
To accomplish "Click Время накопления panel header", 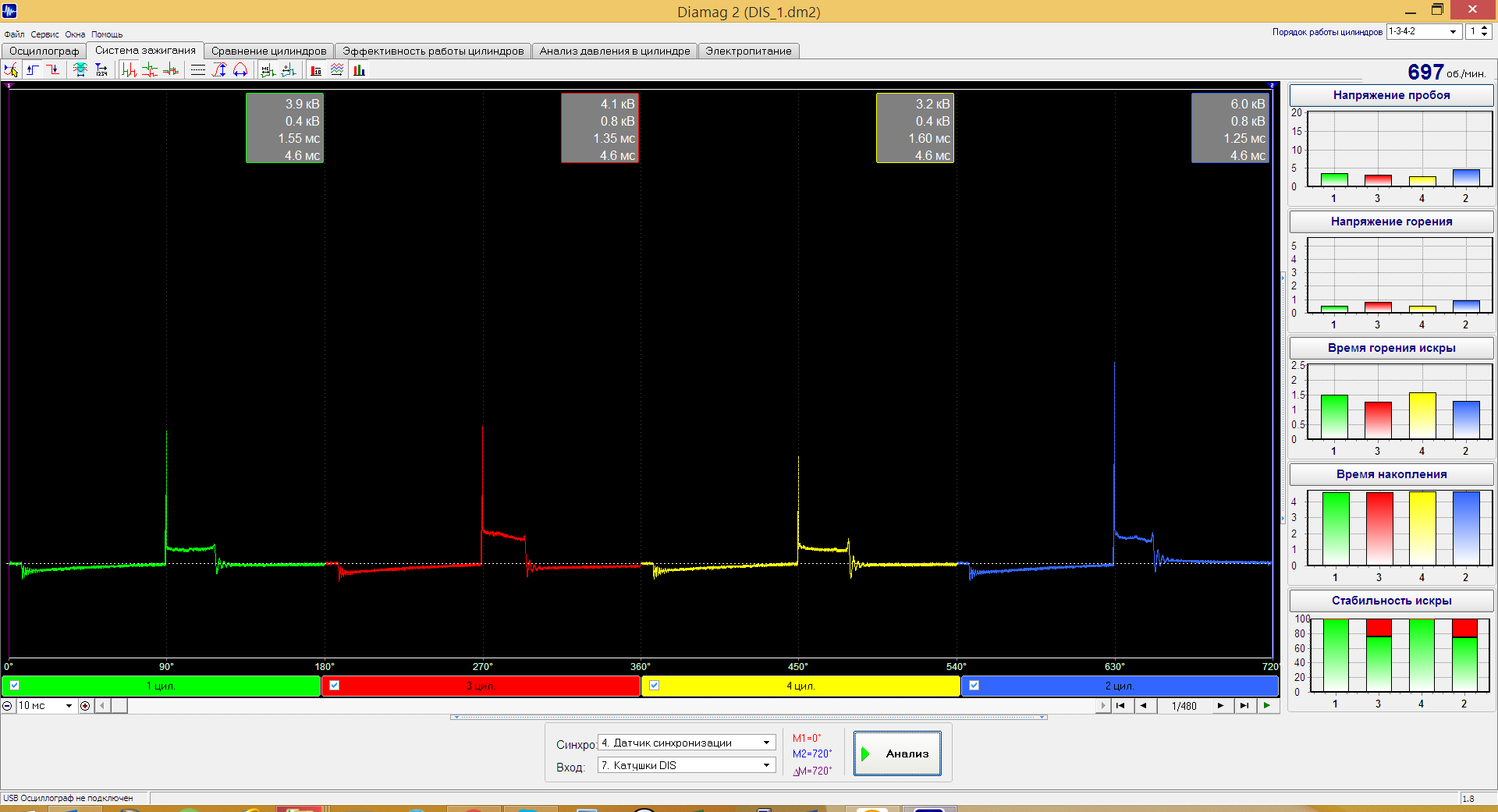I will 1391,474.
